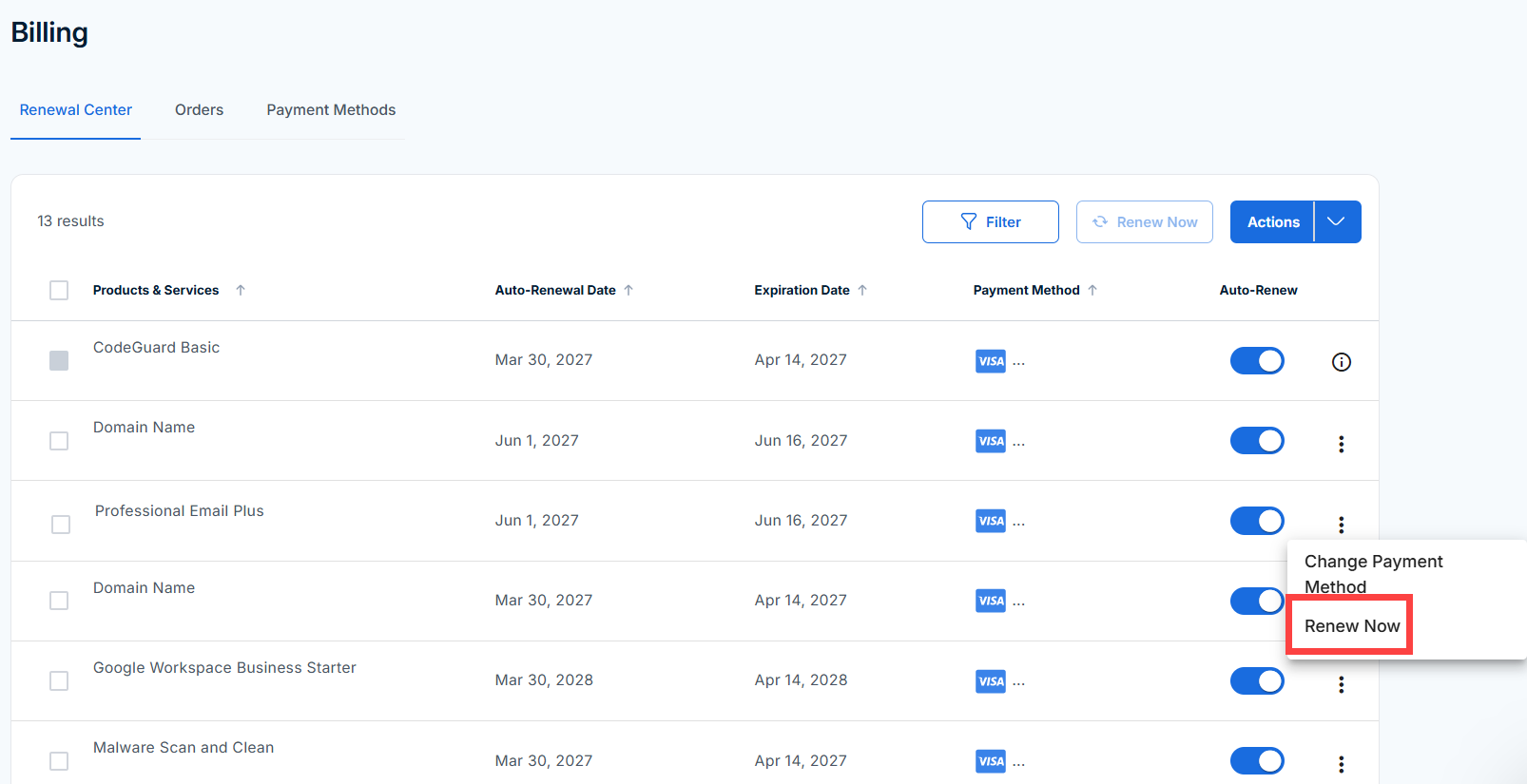Image resolution: width=1527 pixels, height=784 pixels.
Task: Click the sort arrow beside Products & Services
Action: pos(241,290)
